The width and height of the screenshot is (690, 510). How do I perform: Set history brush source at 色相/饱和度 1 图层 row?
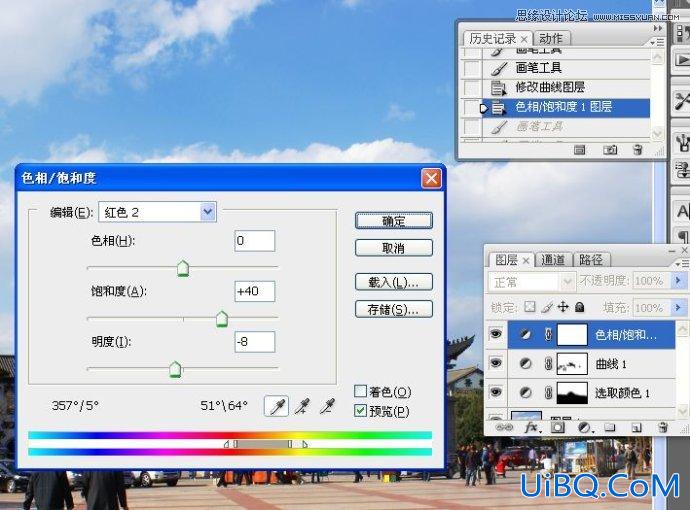point(472,107)
